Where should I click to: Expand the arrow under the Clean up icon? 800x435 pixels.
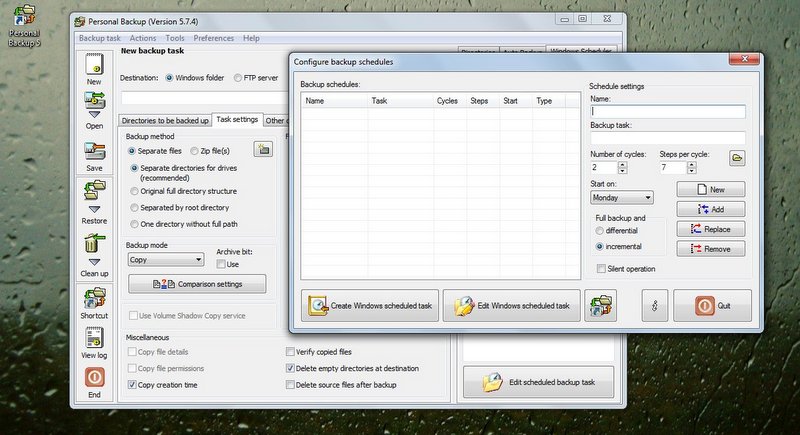(94, 262)
